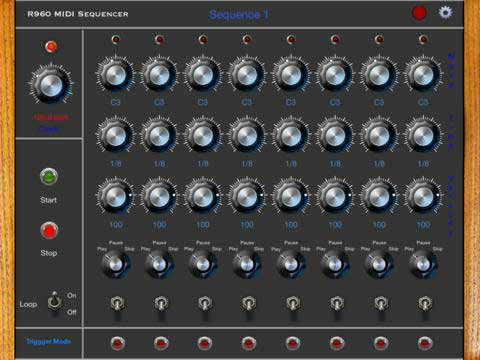
Task: Click the tempo knob in left panel
Action: (x=51, y=84)
